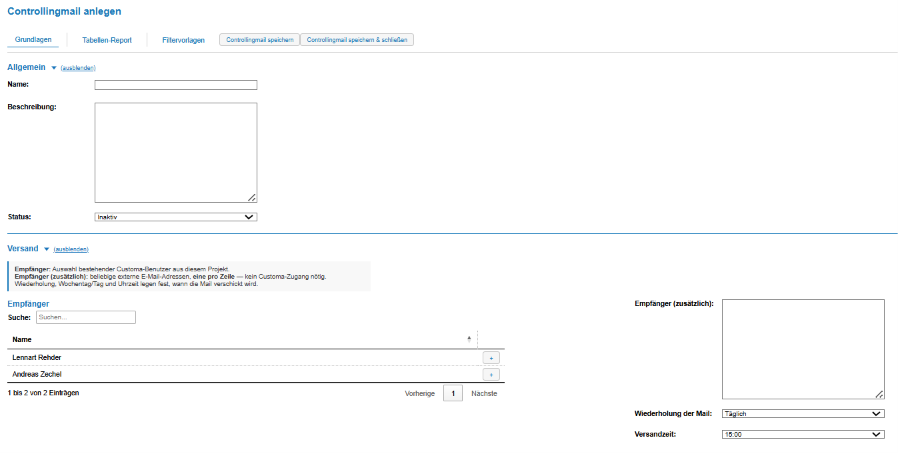
Task: Go to Vorherige page of recipients
Action: click(x=420, y=393)
